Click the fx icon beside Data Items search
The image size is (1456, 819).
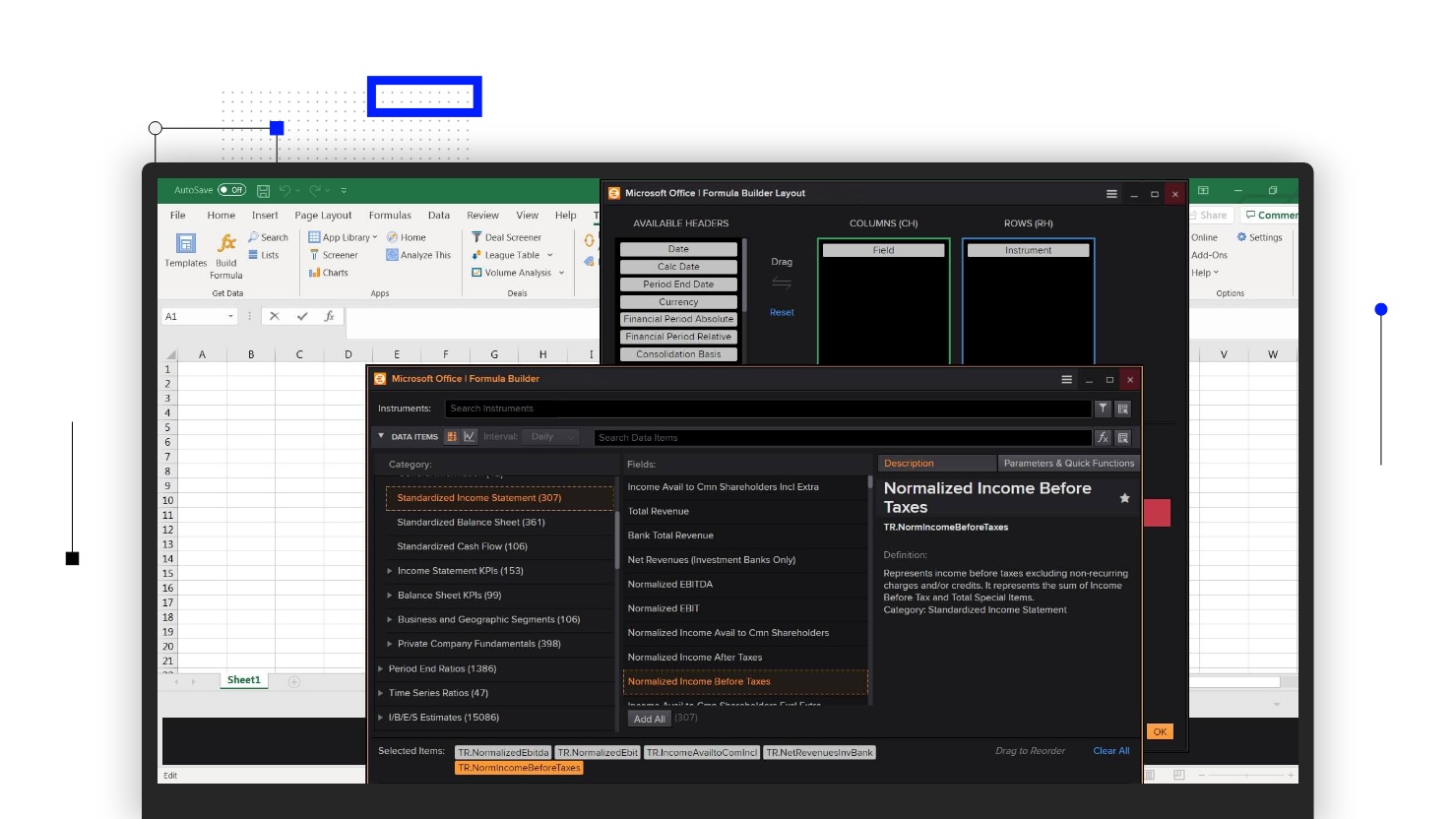[1103, 437]
